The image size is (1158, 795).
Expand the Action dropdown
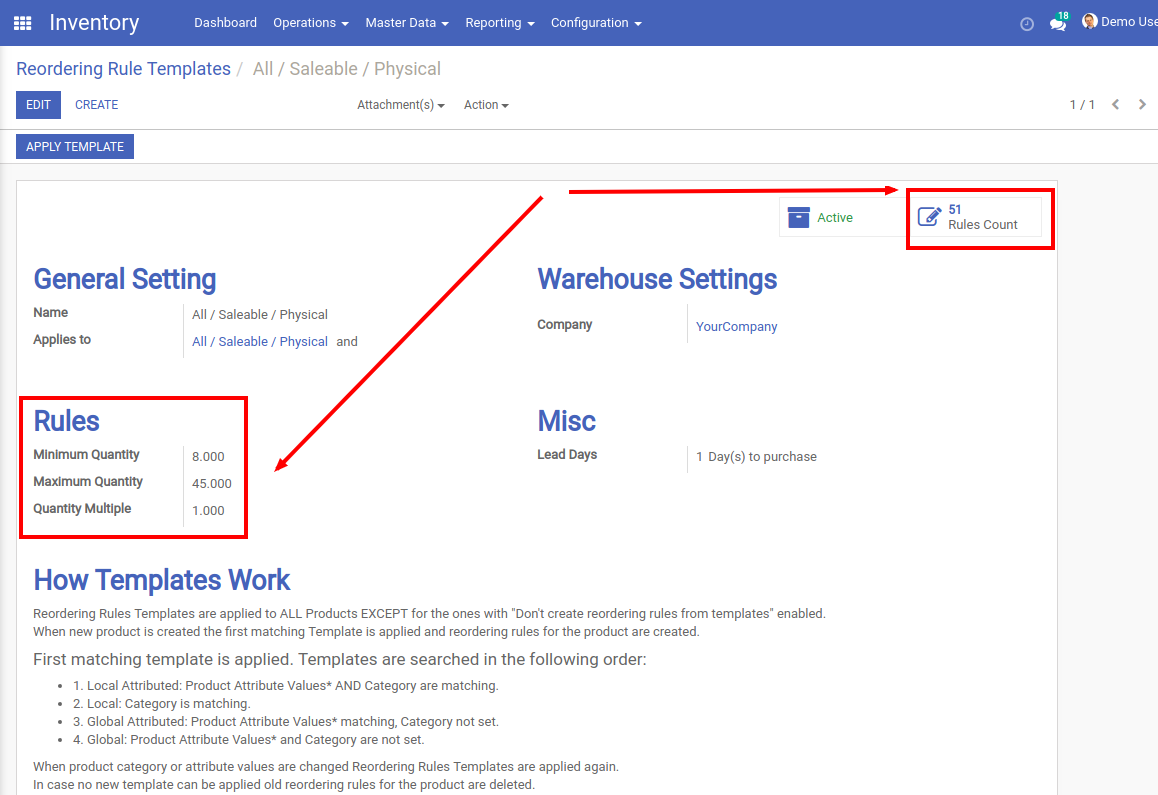[x=486, y=105]
